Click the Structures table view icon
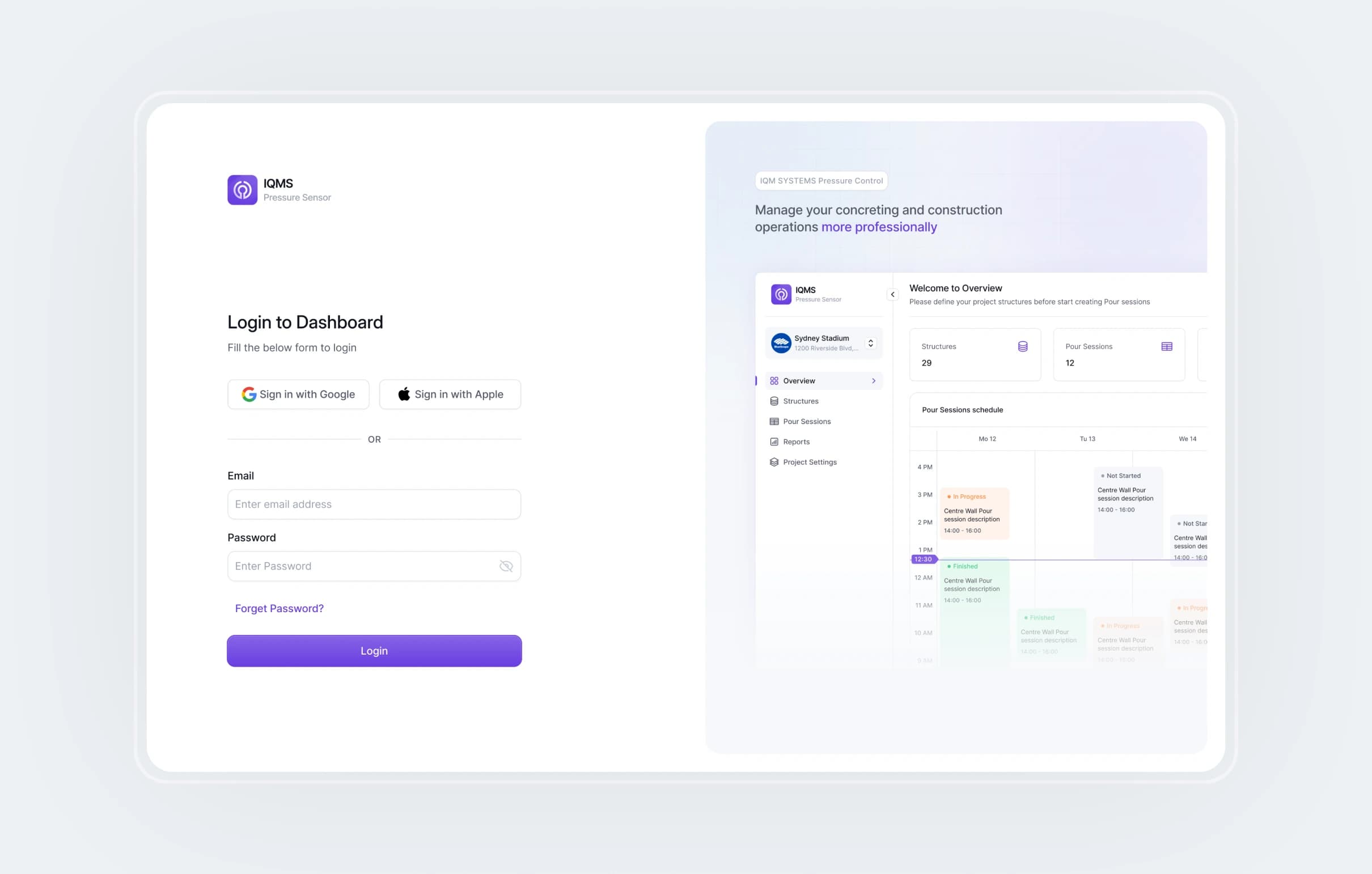 1022,346
